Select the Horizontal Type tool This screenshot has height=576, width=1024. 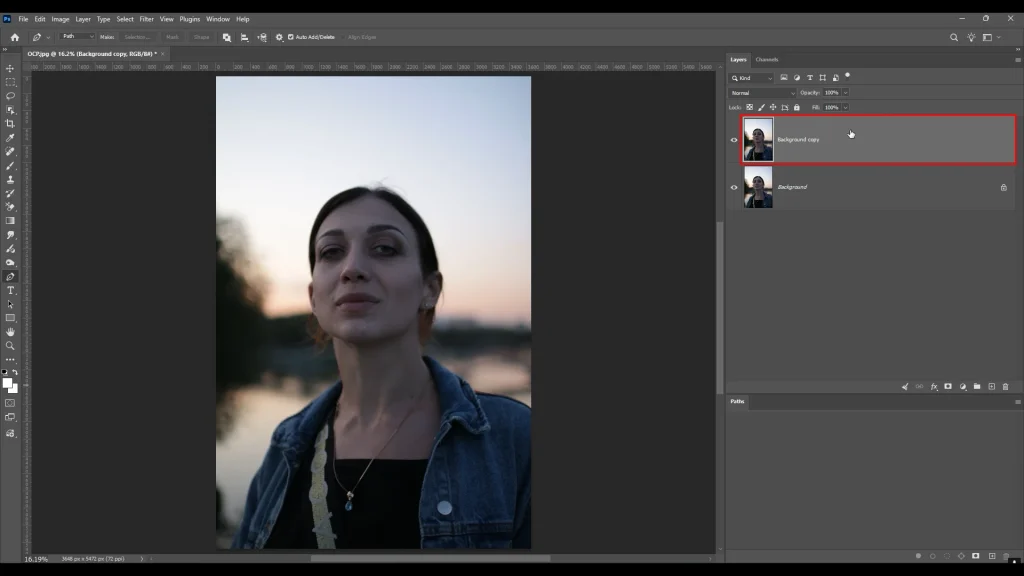(x=10, y=291)
